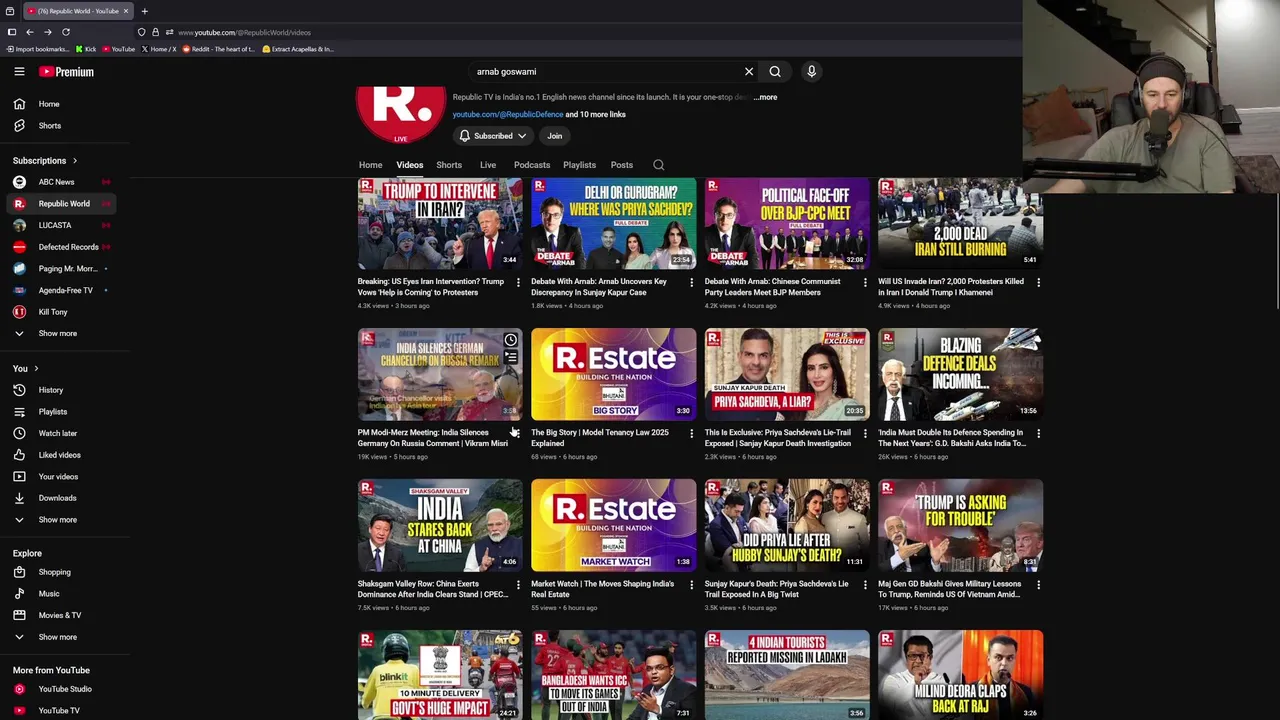Clear the search box with the X icon

click(749, 72)
